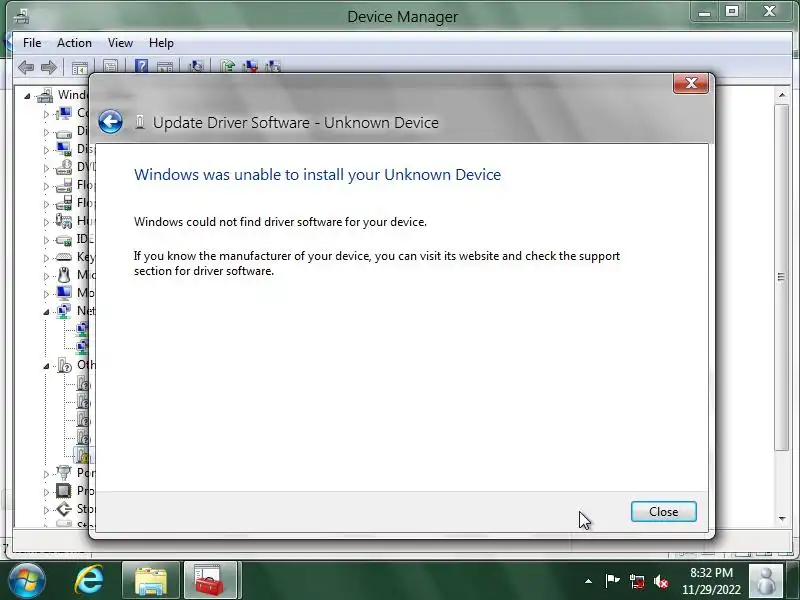Click the Back arrow in Device Manager toolbar
This screenshot has width=800, height=600.
pos(26,67)
